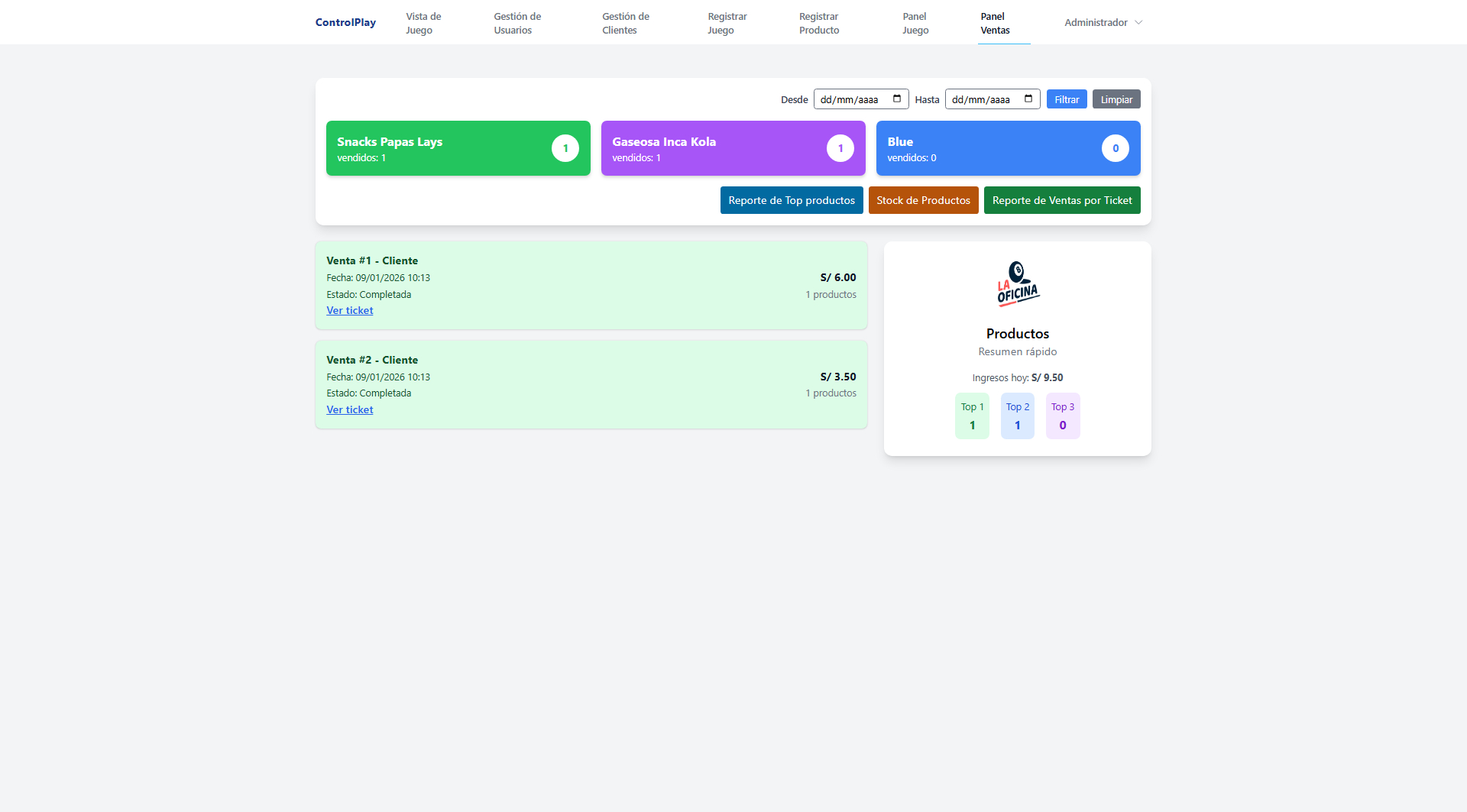Click the Hasta date input field

coord(981,99)
